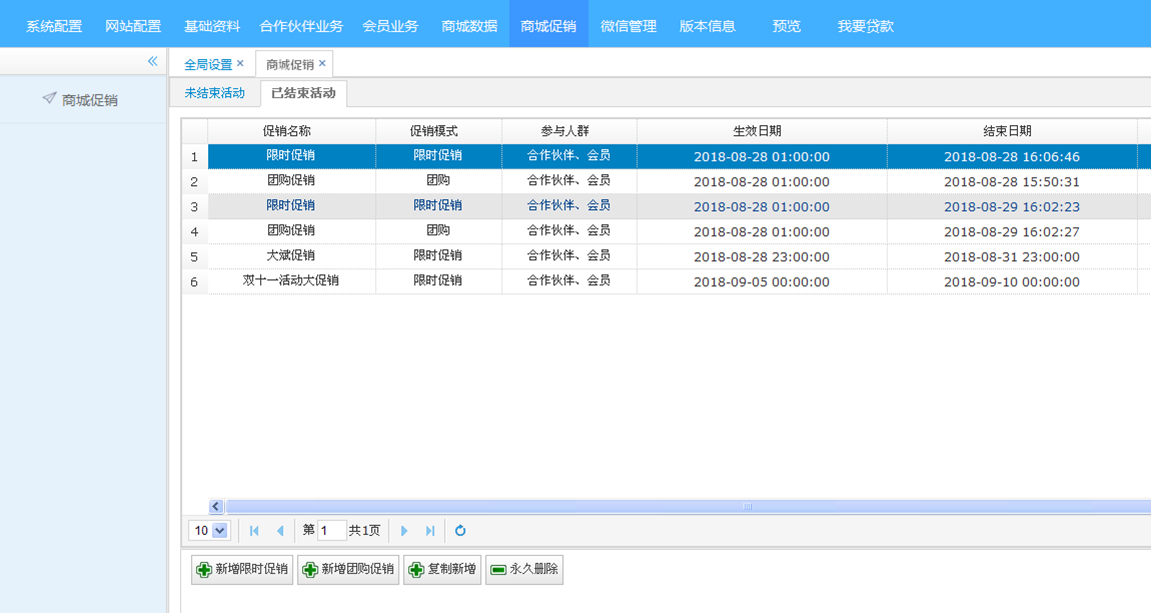Image resolution: width=1151 pixels, height=613 pixels.
Task: Close the 商城促销 tab
Action: click(x=322, y=63)
